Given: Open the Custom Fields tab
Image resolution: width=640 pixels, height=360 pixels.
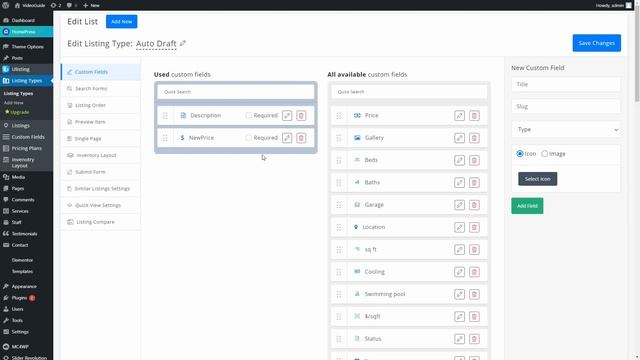Looking at the screenshot, I should 101,72.
